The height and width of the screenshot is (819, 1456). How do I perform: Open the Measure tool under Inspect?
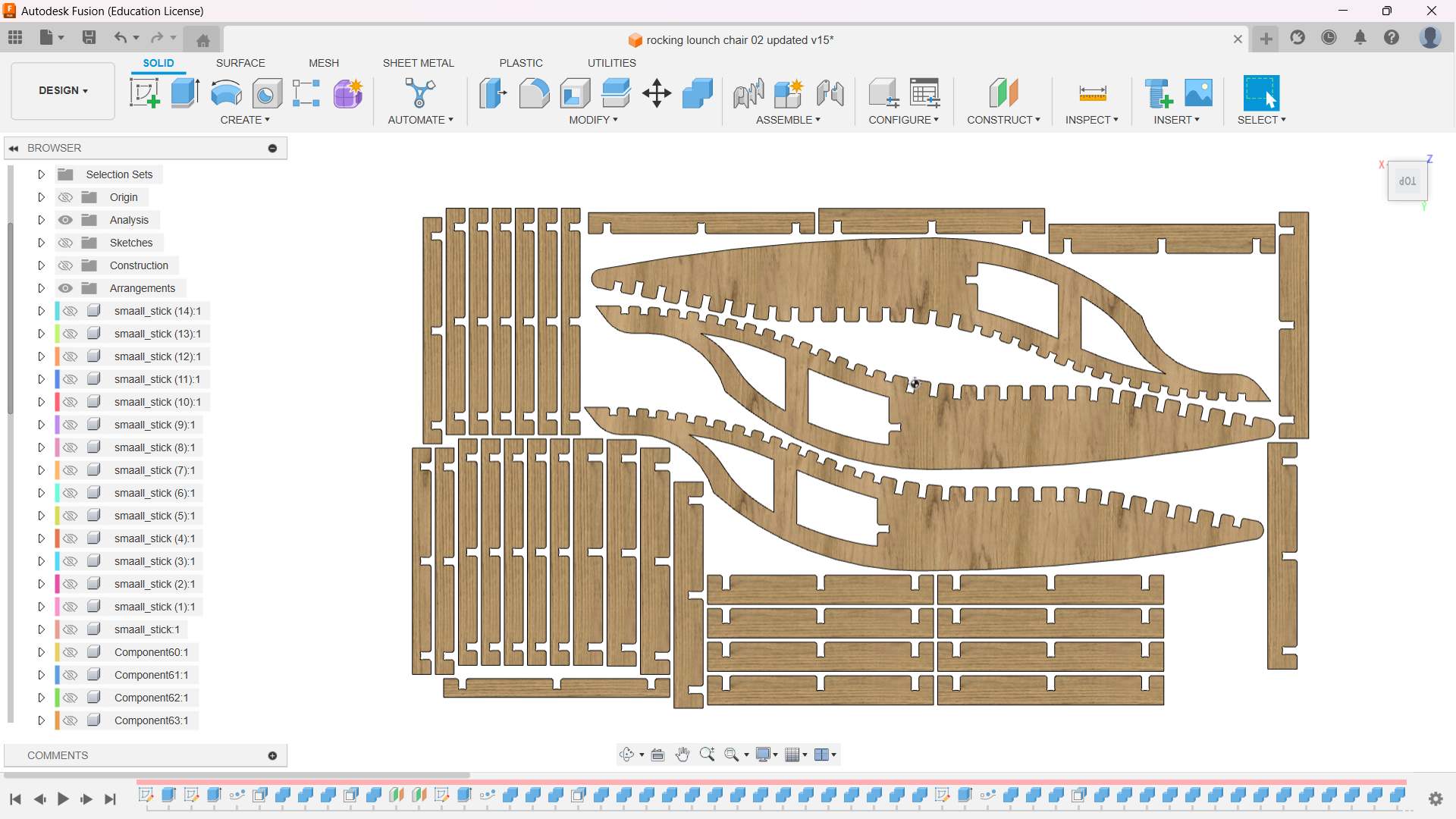pos(1092,93)
